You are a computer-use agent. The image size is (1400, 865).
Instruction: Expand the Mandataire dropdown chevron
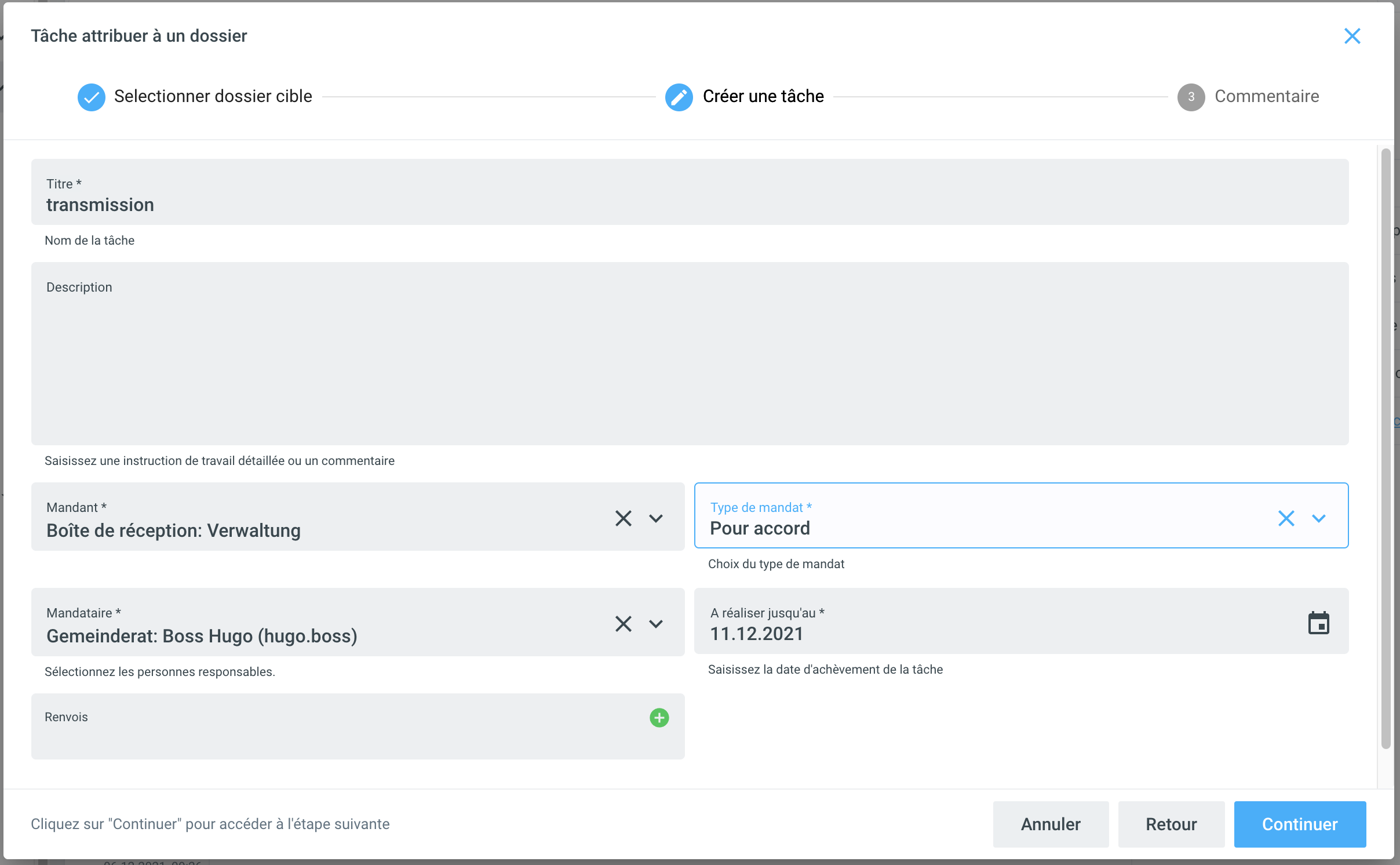coord(656,624)
